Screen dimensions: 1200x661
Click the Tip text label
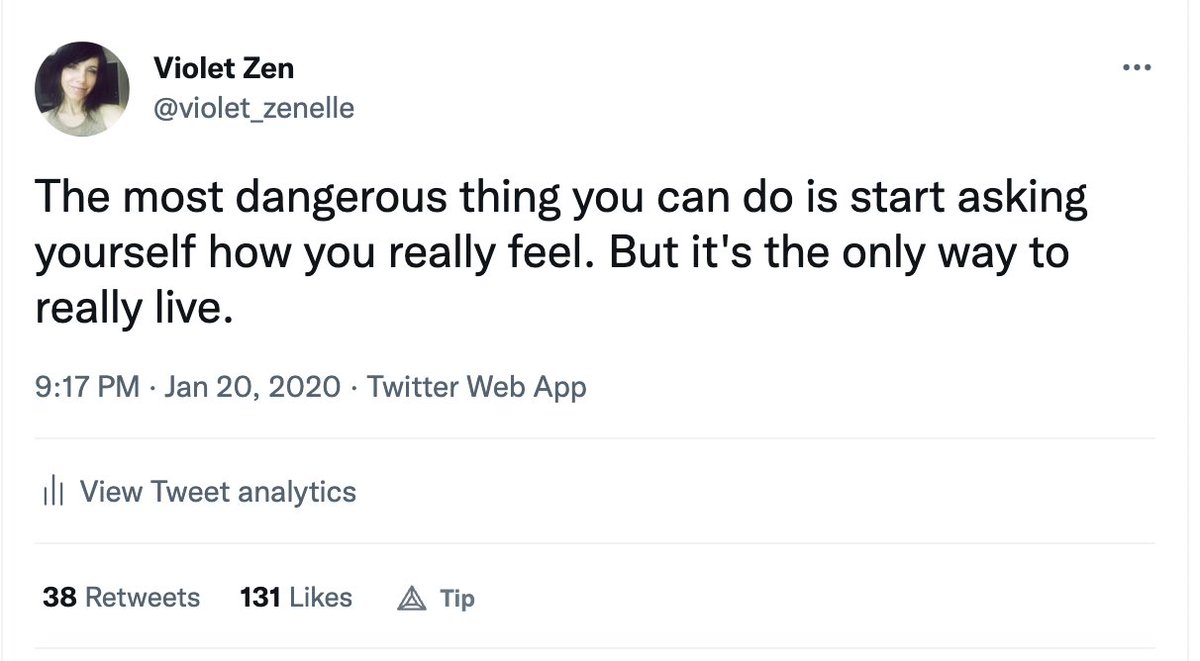click(457, 599)
